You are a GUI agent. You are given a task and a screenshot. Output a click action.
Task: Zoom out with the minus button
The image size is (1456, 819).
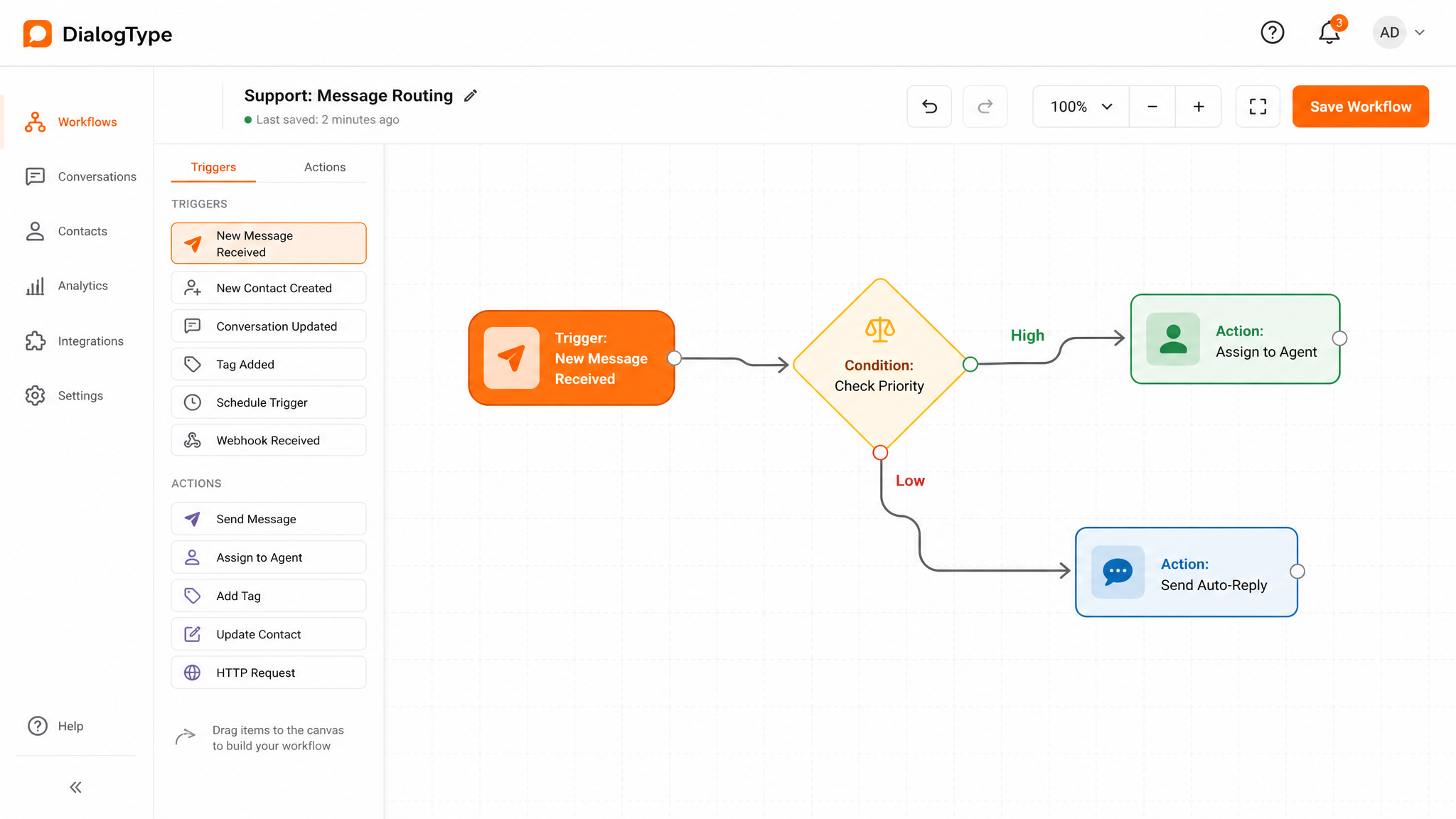pyautogui.click(x=1152, y=107)
